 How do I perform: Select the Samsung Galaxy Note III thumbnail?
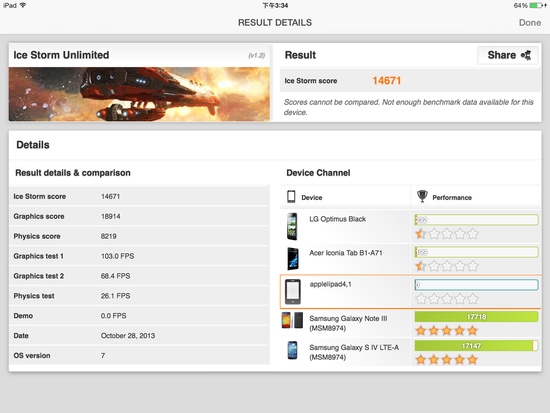coord(292,320)
